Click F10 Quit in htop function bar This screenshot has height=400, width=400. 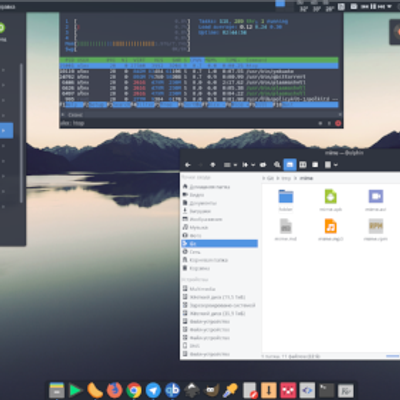[x=306, y=105]
